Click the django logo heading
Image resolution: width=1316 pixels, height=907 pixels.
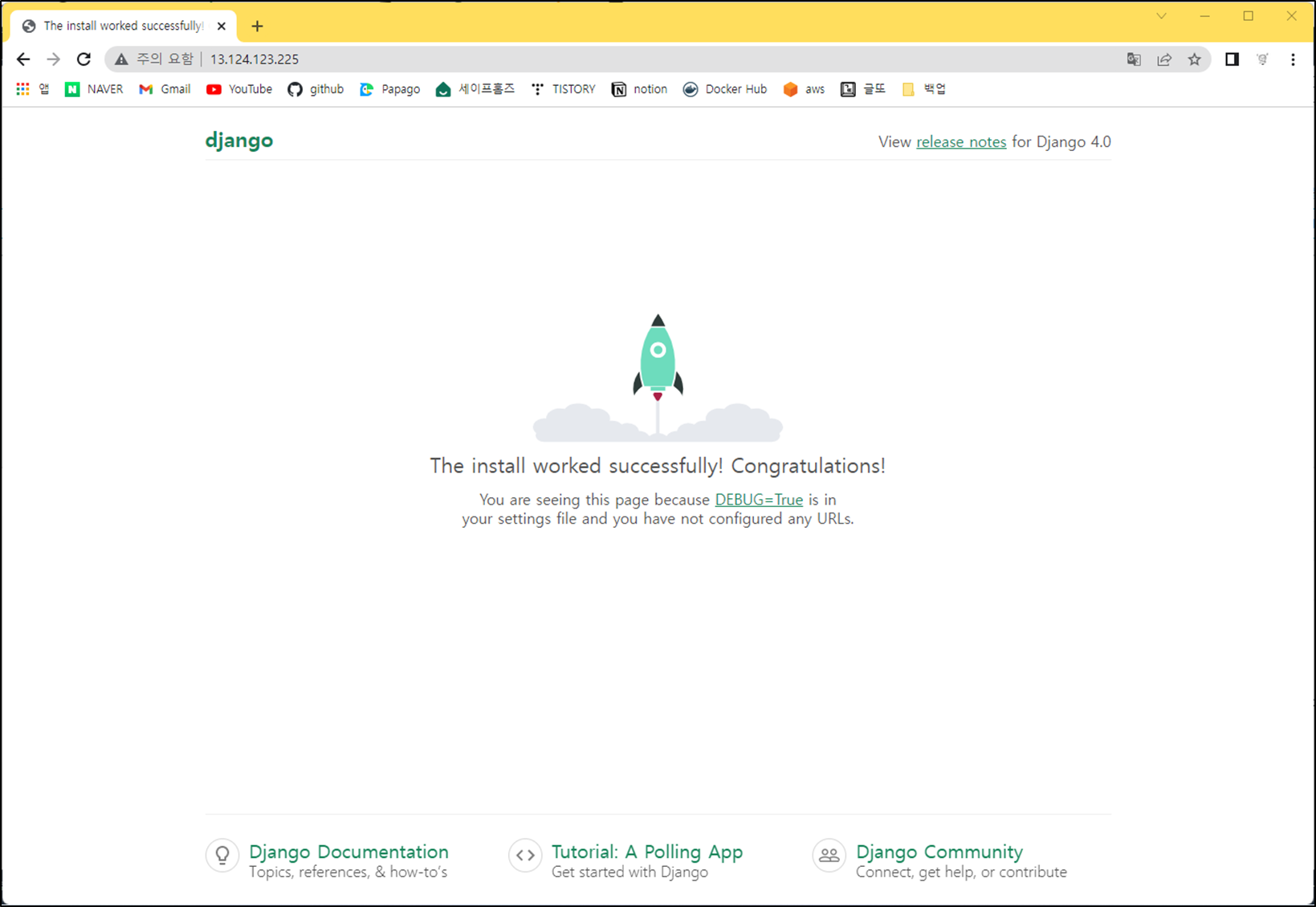pyautogui.click(x=239, y=141)
